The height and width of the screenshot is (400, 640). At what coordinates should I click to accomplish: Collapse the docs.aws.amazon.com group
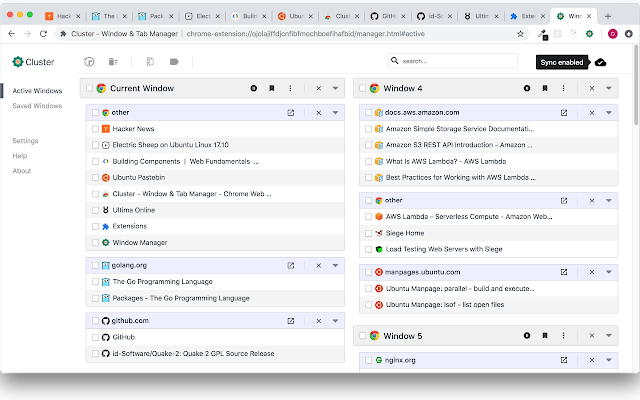(x=609, y=113)
